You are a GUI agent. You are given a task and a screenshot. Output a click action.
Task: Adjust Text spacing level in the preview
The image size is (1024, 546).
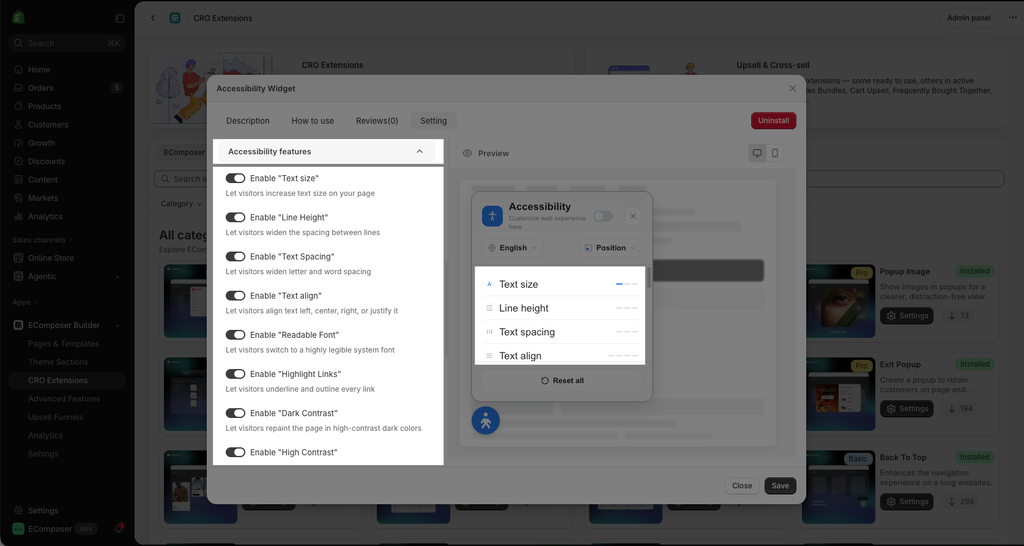(x=627, y=332)
